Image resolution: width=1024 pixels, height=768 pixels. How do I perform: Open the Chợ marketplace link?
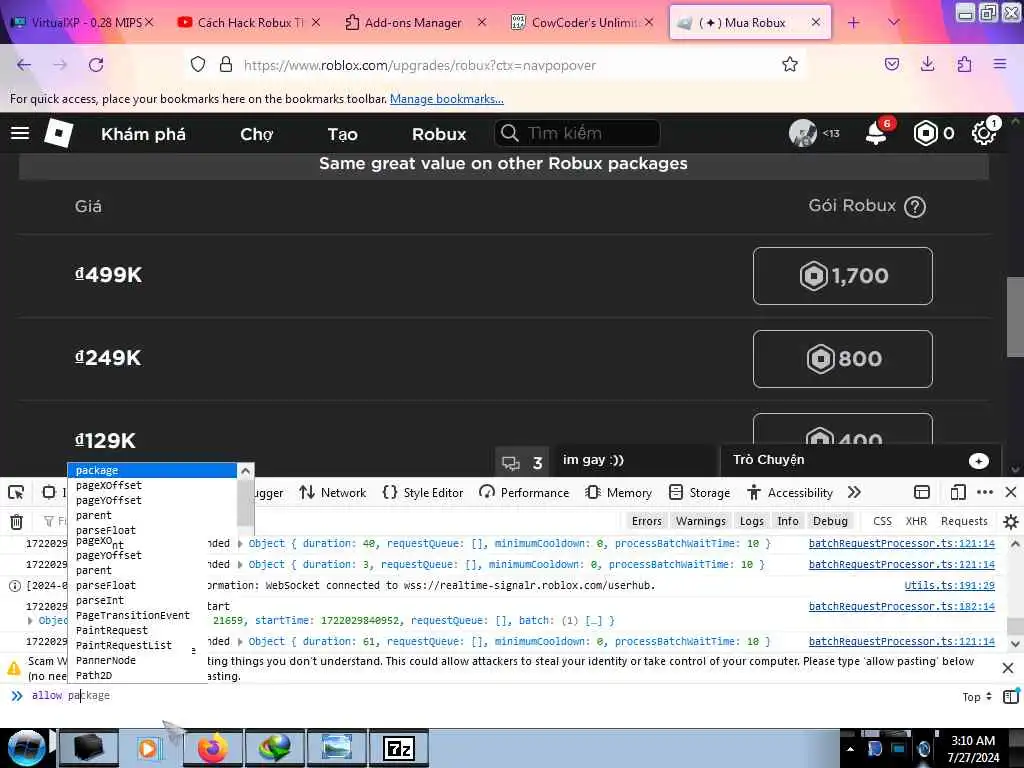(256, 134)
